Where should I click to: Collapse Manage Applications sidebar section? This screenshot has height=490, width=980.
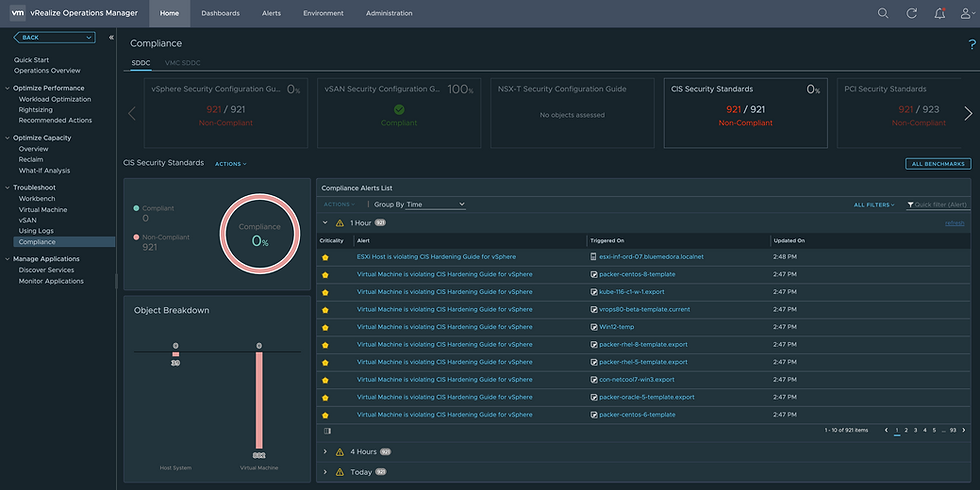(8, 259)
